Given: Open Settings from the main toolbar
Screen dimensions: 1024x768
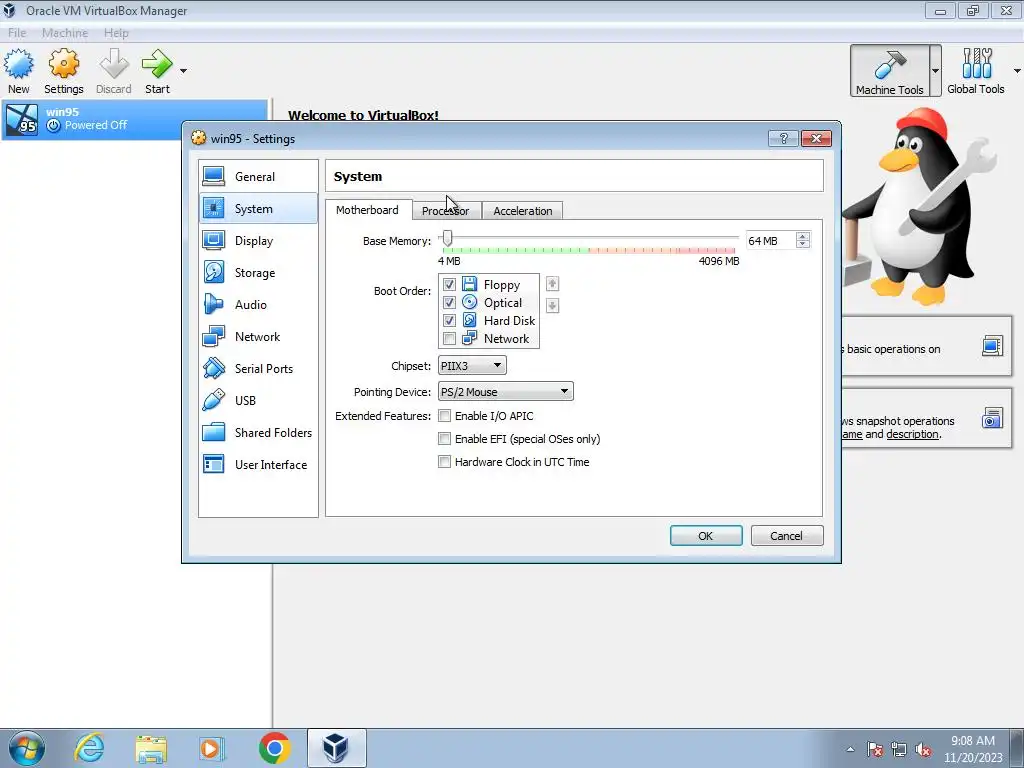Looking at the screenshot, I should (x=63, y=71).
